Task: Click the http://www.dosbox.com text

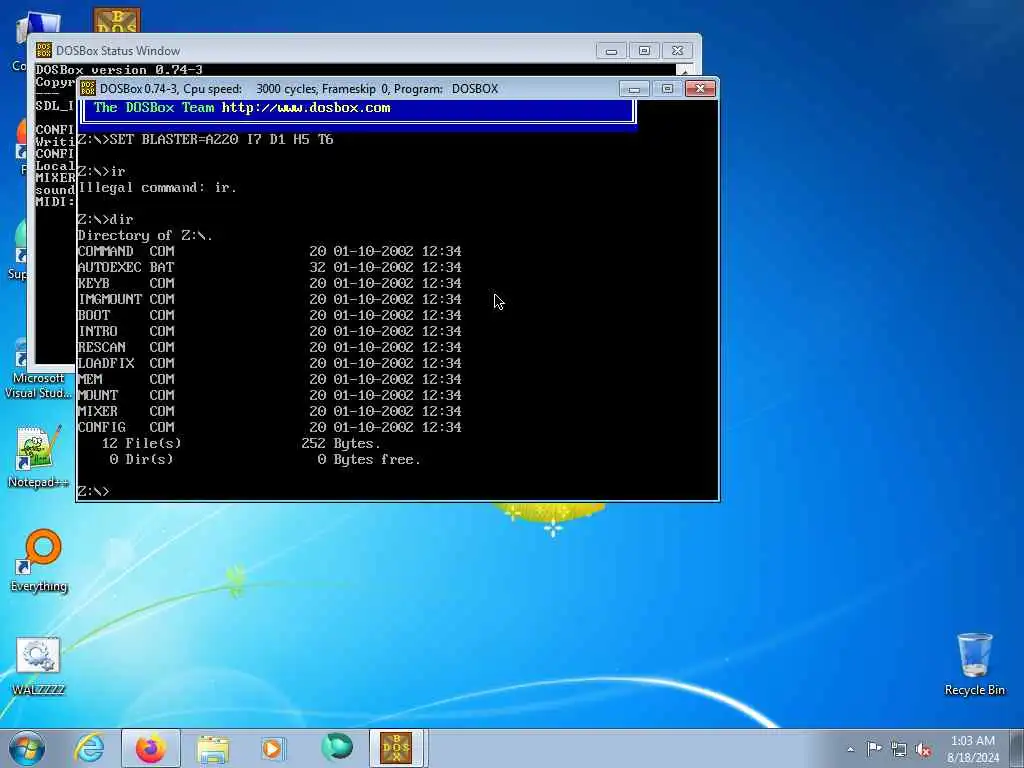Action: pos(306,108)
